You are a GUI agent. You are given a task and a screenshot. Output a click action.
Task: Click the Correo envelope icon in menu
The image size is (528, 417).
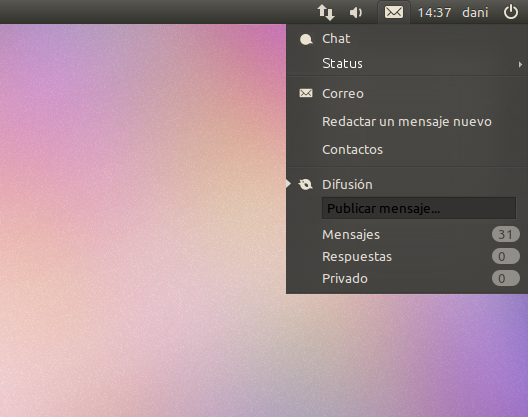[306, 93]
